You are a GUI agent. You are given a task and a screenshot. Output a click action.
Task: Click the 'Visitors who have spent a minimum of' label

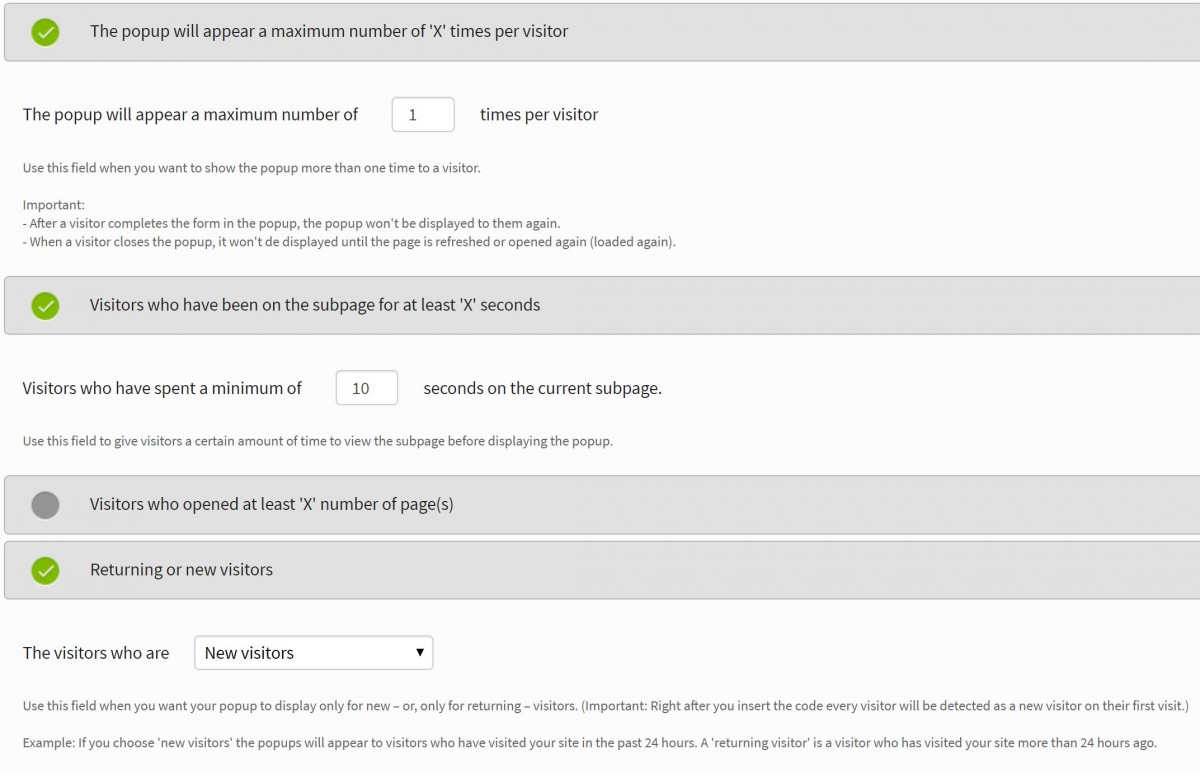(x=162, y=388)
